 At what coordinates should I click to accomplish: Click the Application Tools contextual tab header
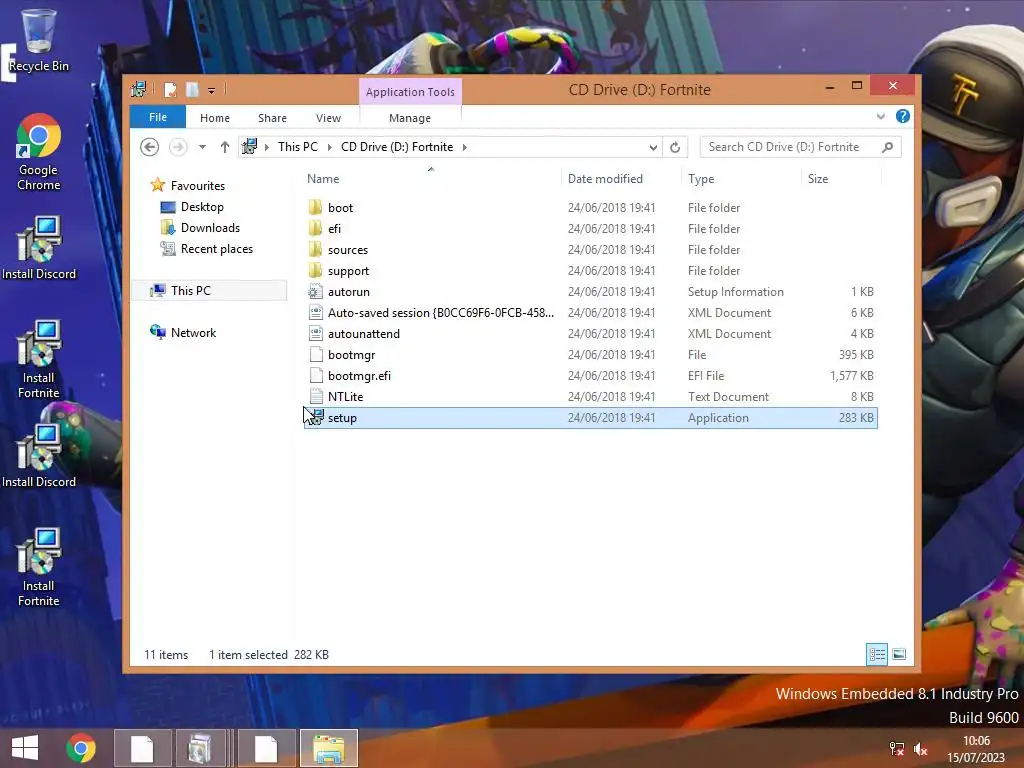410,91
